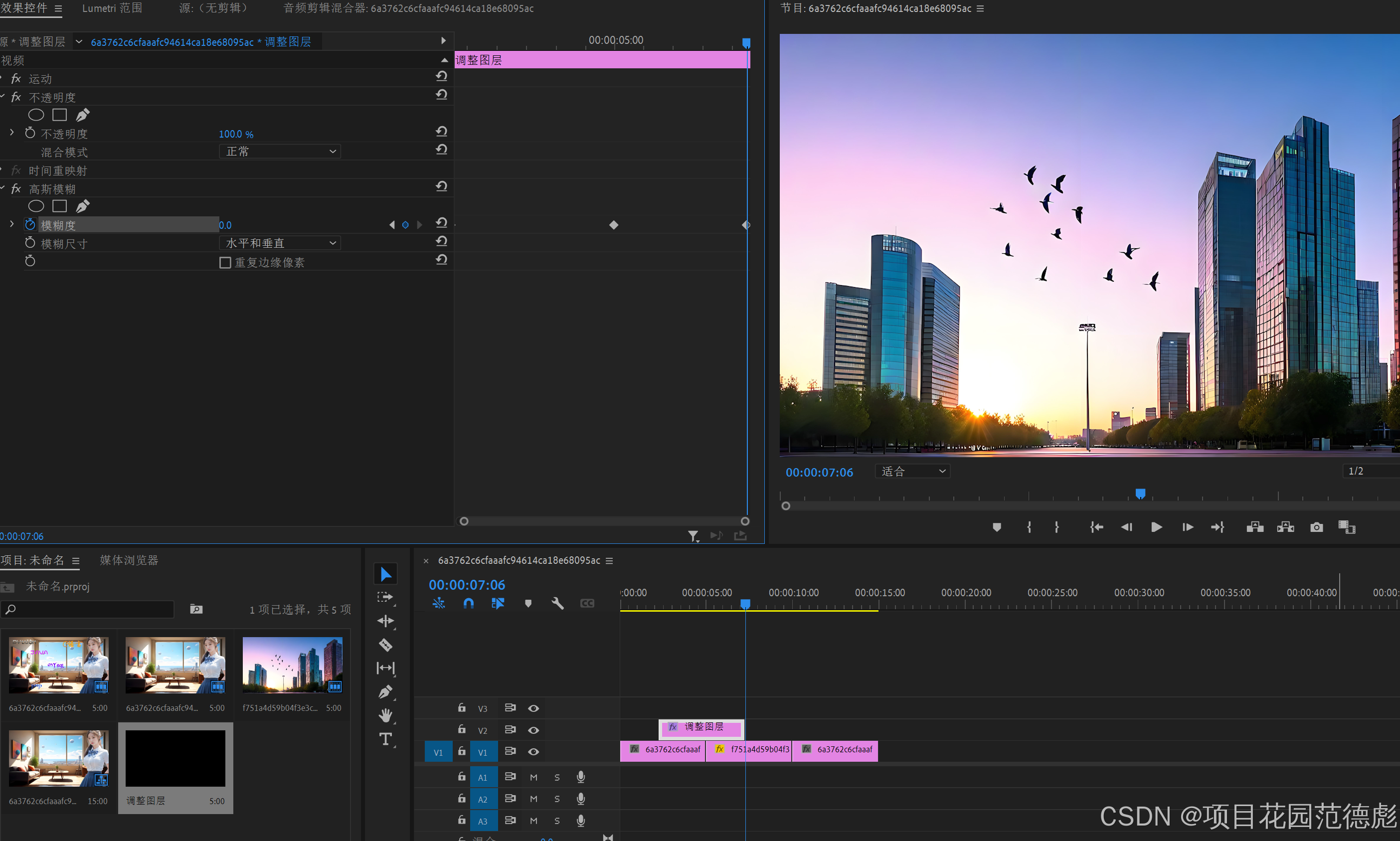Switch to 媒体浏览器 tab
This screenshot has width=1400, height=841.
pos(129,560)
